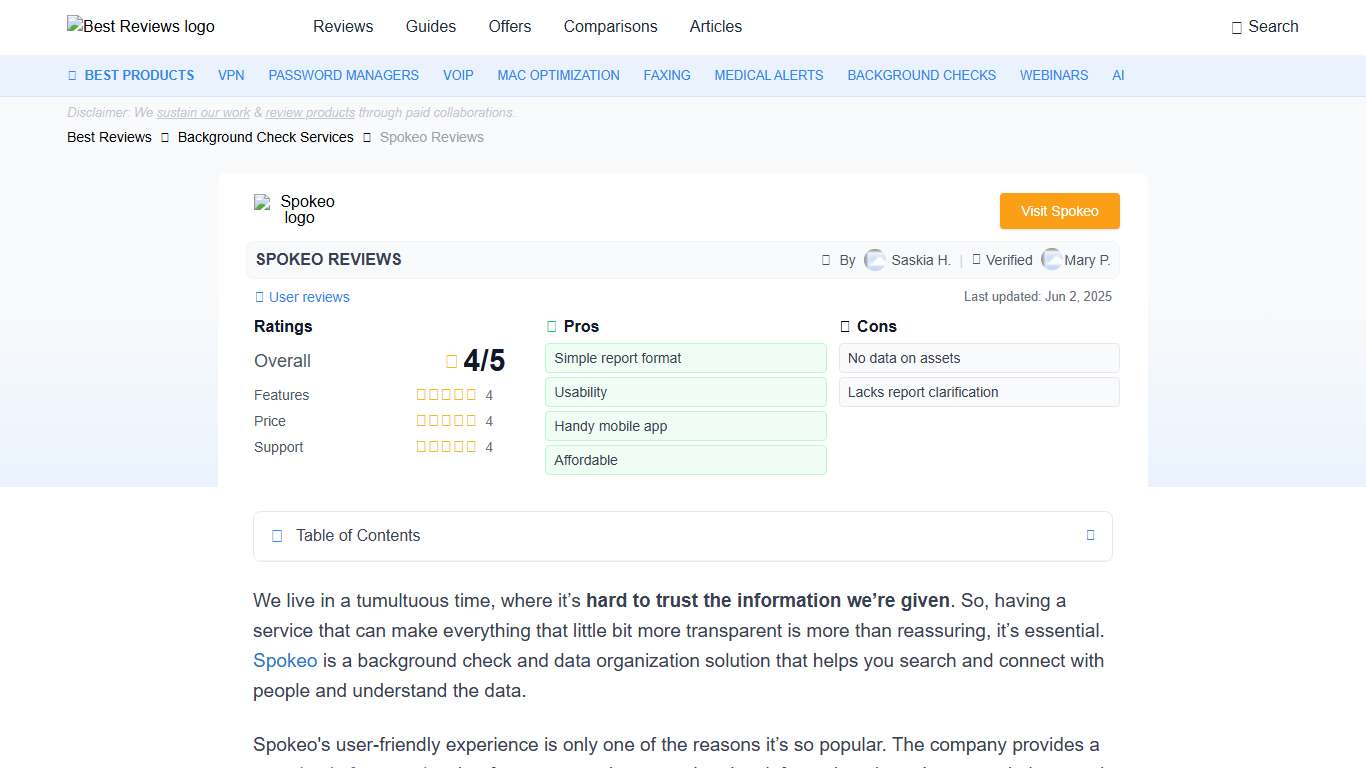Click the star icon next to 4/5
1366x768 pixels.
pyautogui.click(x=450, y=360)
